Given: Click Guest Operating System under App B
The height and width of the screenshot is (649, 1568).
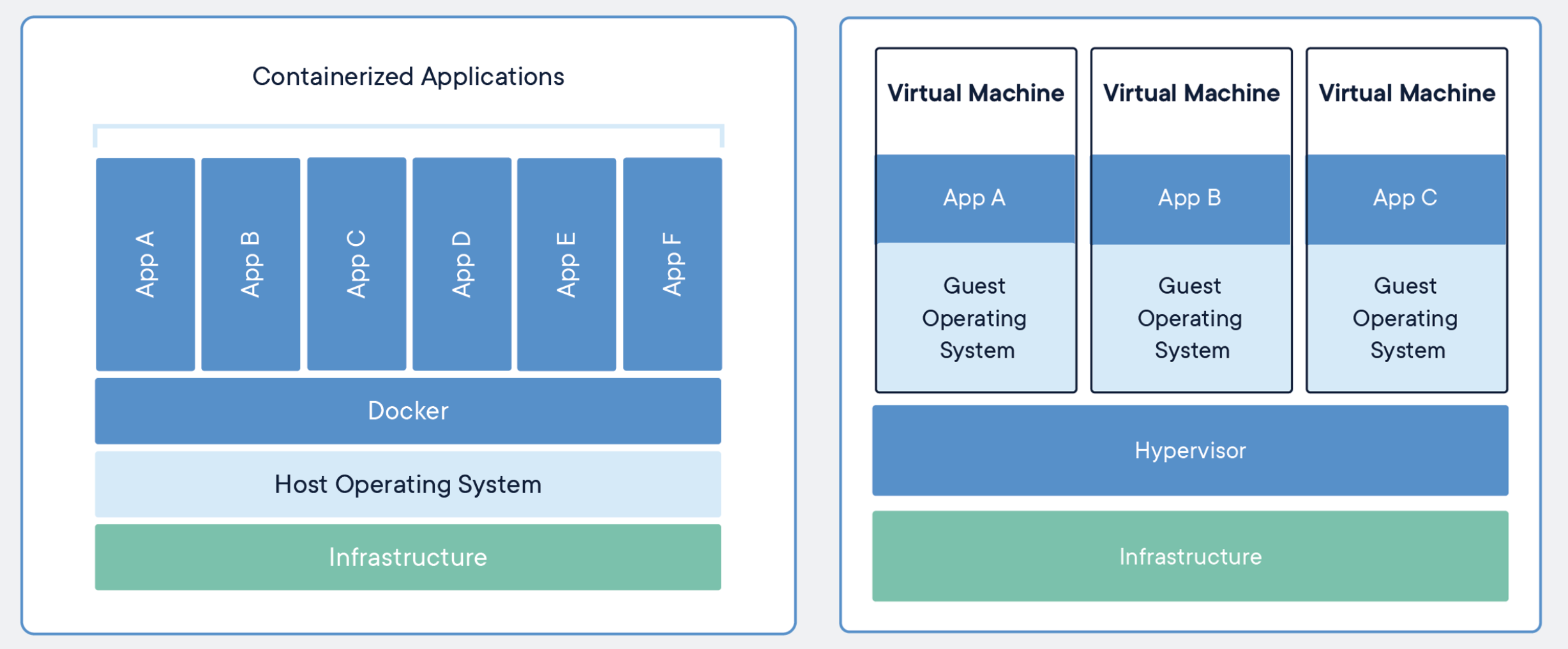Looking at the screenshot, I should 1191,317.
